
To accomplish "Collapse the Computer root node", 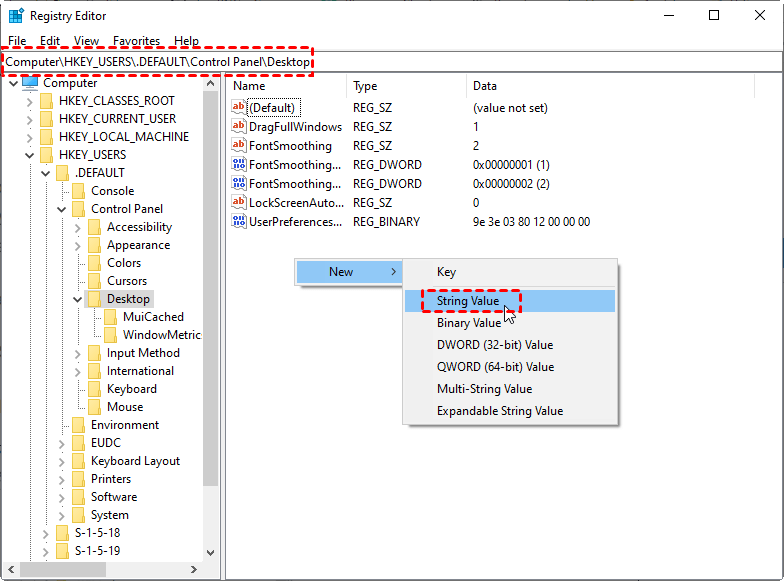I will click(14, 83).
